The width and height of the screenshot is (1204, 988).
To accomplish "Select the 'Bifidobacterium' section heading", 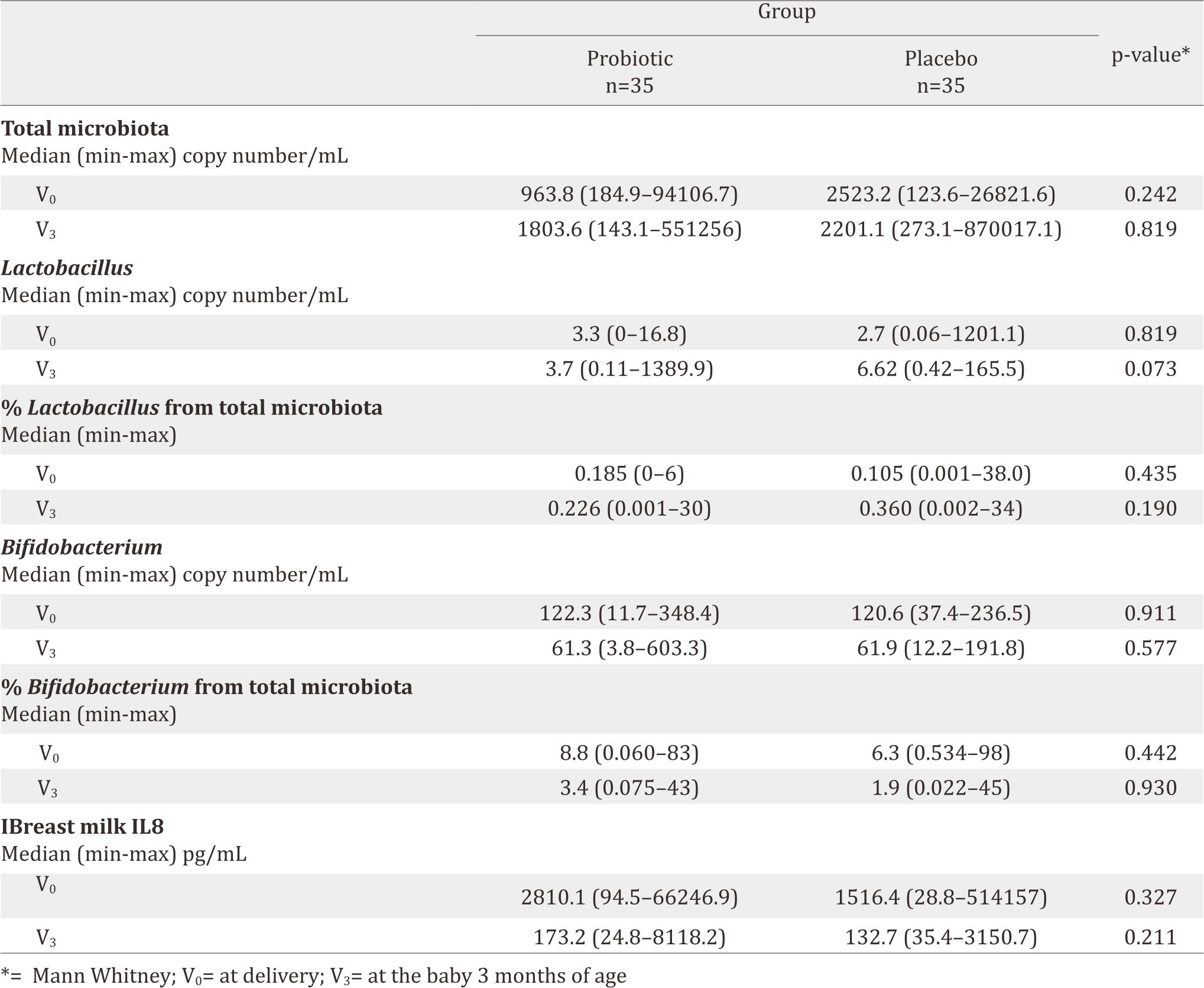I will click(82, 547).
